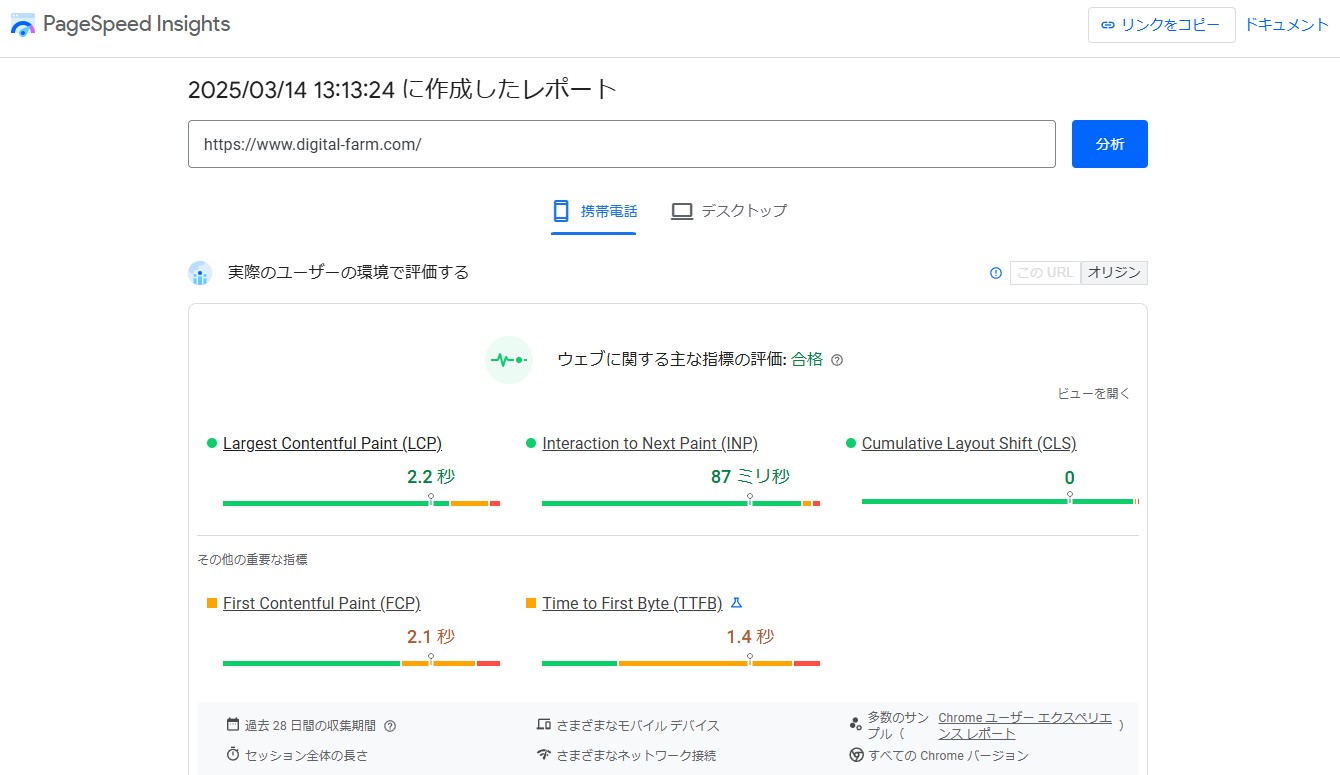The width and height of the screenshot is (1340, 775).
Task: Click the real user data chart icon
Action: (x=200, y=273)
